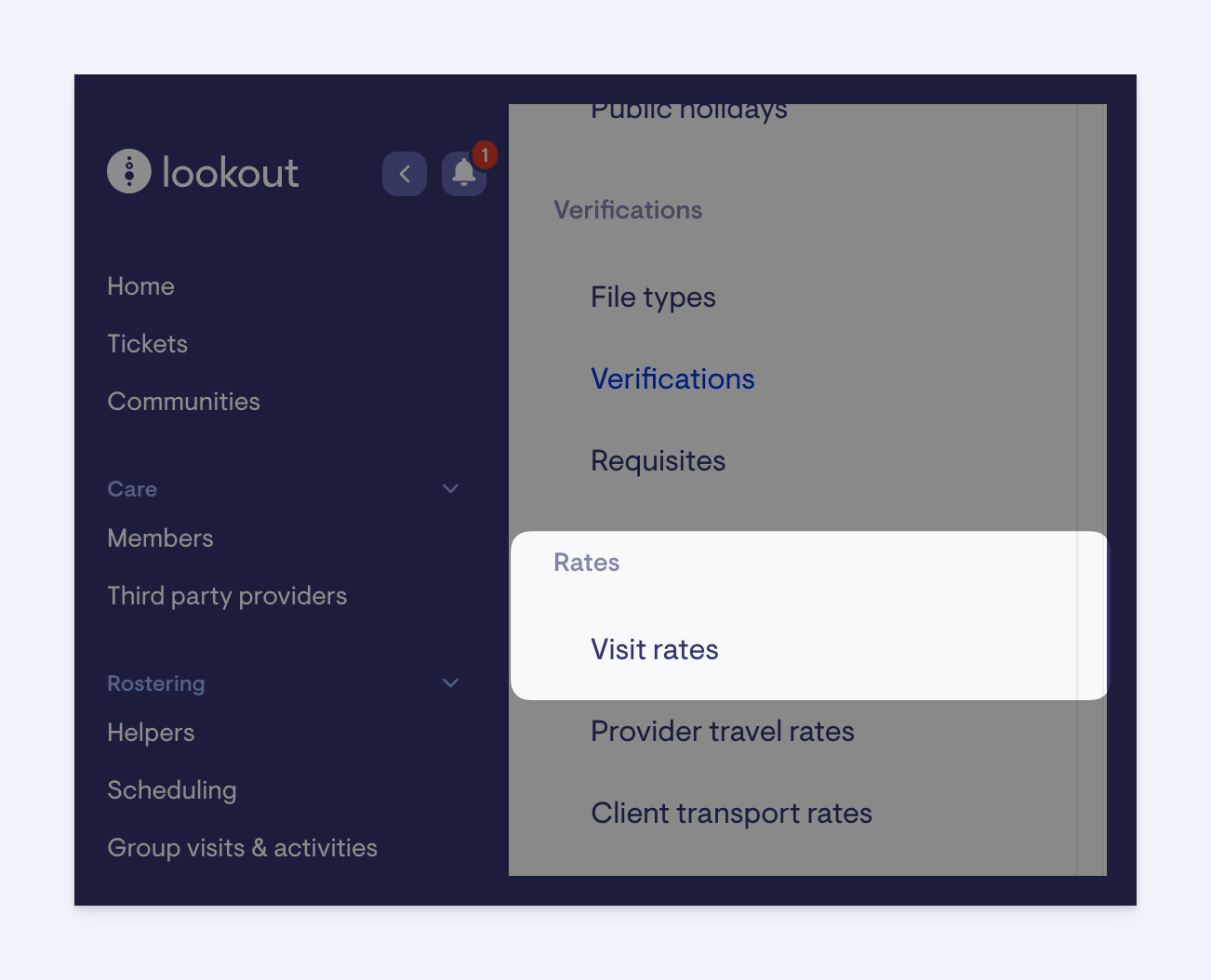Screen dimensions: 1211x980
Task: Open Communities in sidebar
Action: click(184, 402)
